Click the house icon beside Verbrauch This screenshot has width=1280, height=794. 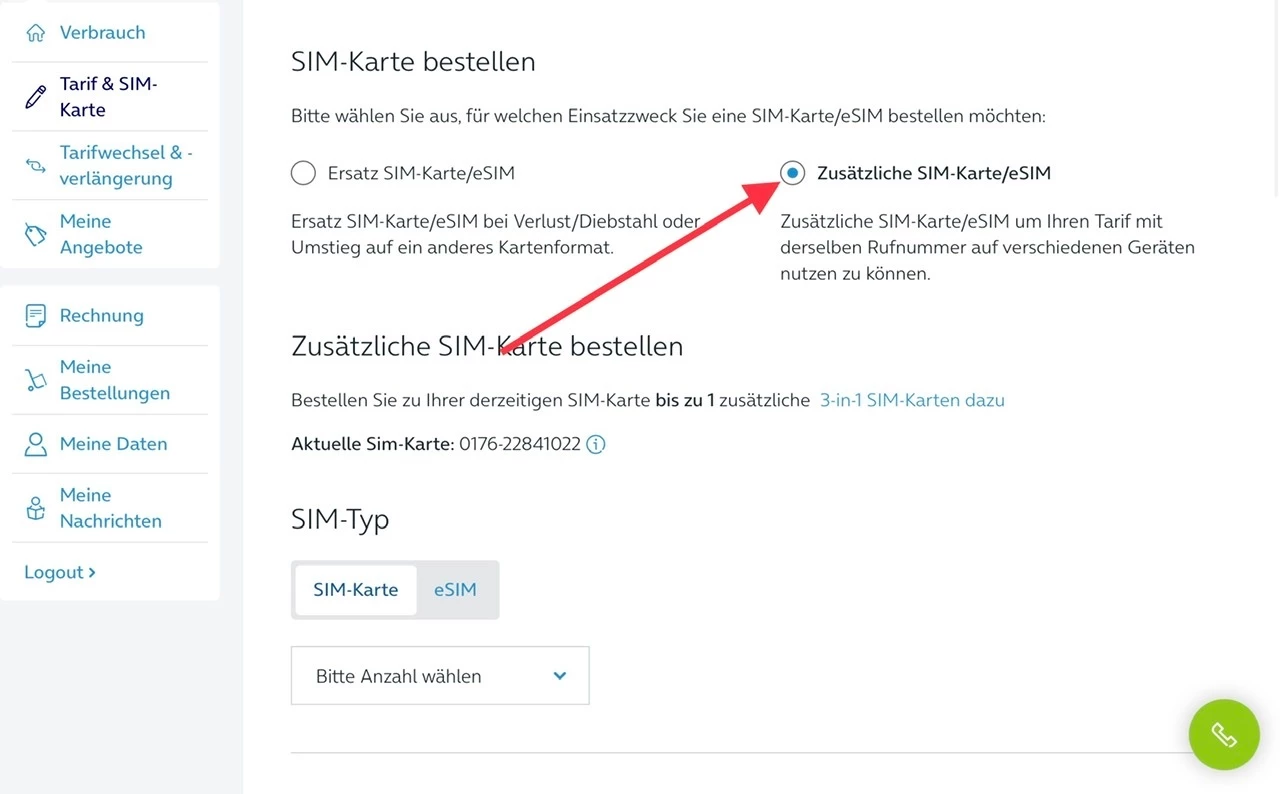click(x=36, y=33)
